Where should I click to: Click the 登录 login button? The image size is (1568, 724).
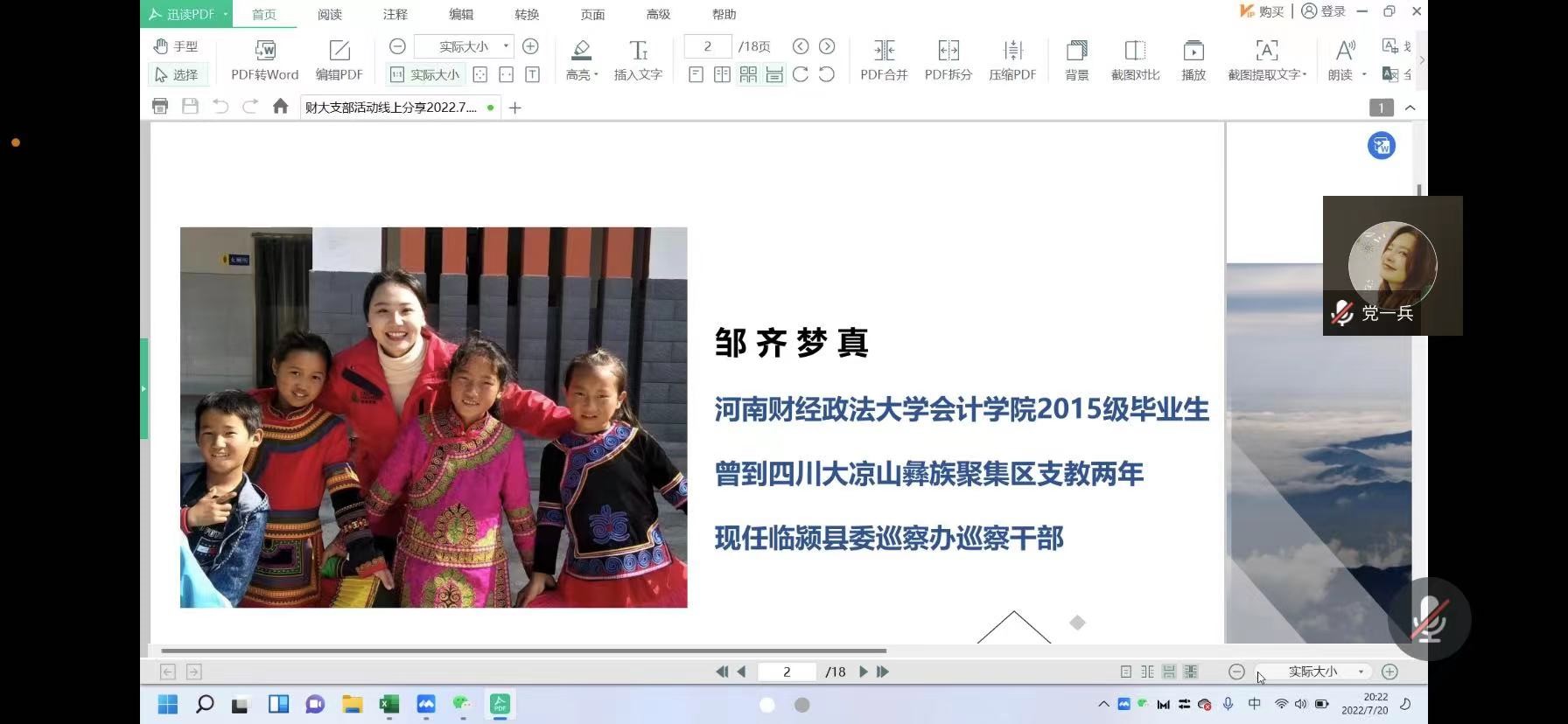coord(1323,11)
